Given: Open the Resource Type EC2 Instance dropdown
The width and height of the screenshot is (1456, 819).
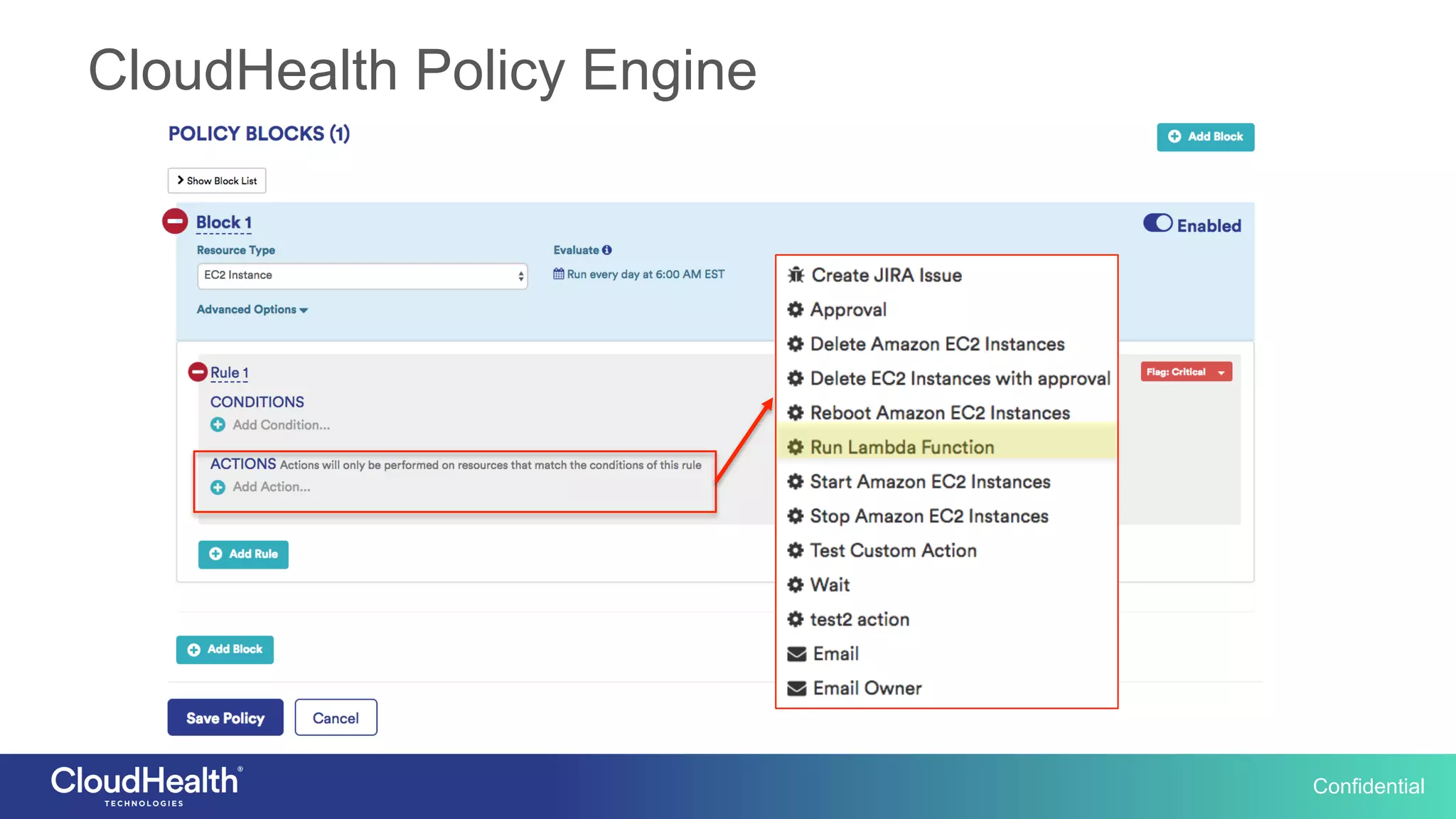Looking at the screenshot, I should pos(363,276).
